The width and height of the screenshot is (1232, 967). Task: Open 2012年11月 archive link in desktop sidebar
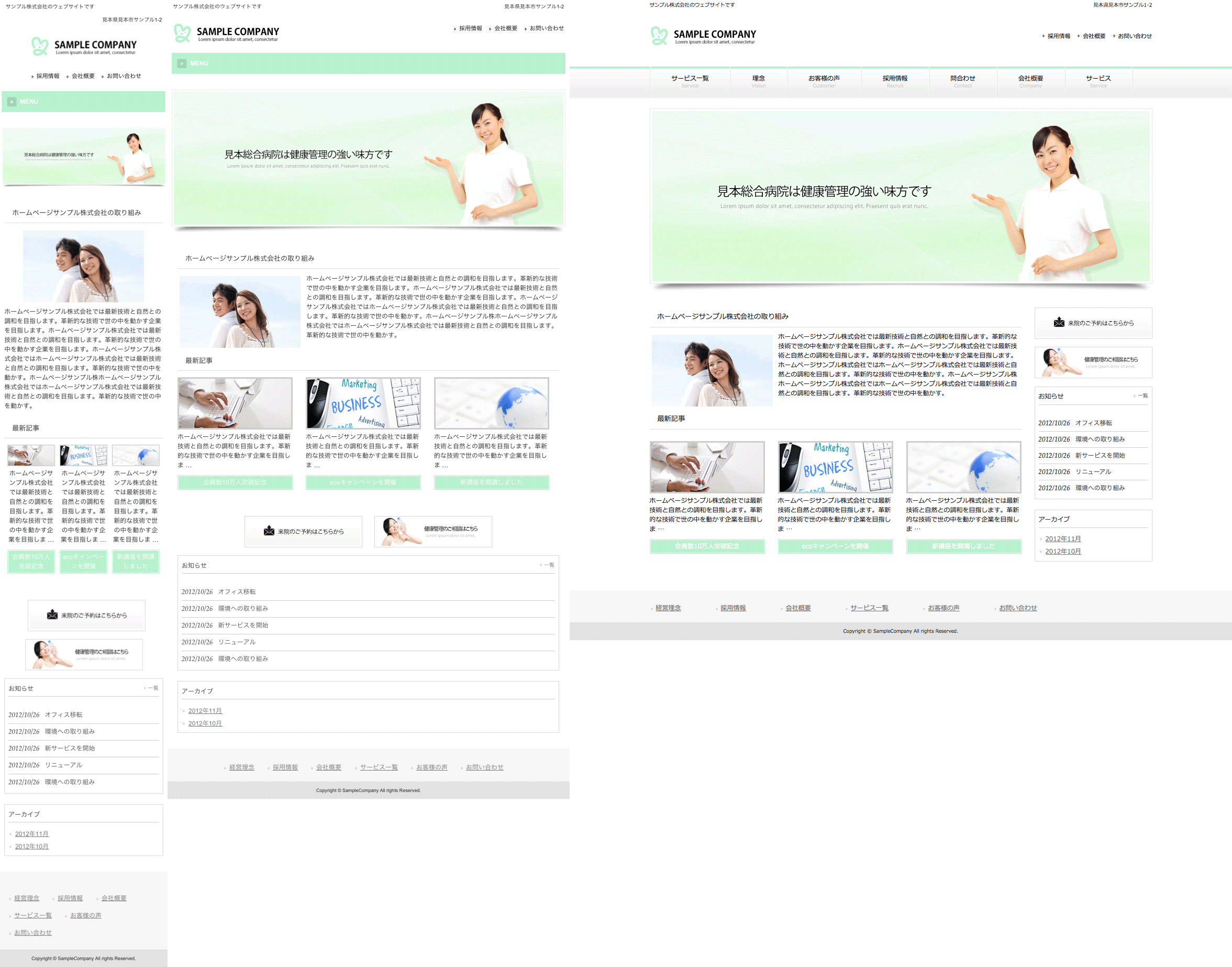tap(1063, 539)
